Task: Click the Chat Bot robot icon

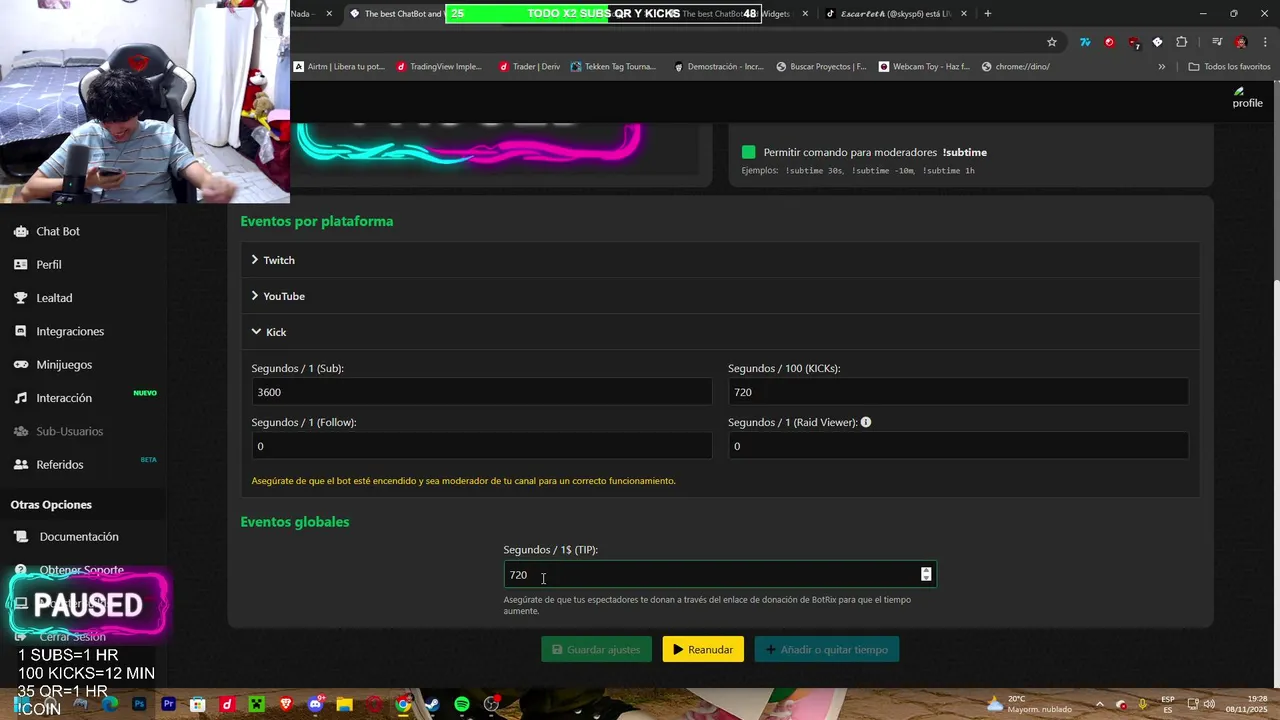Action: click(x=21, y=231)
